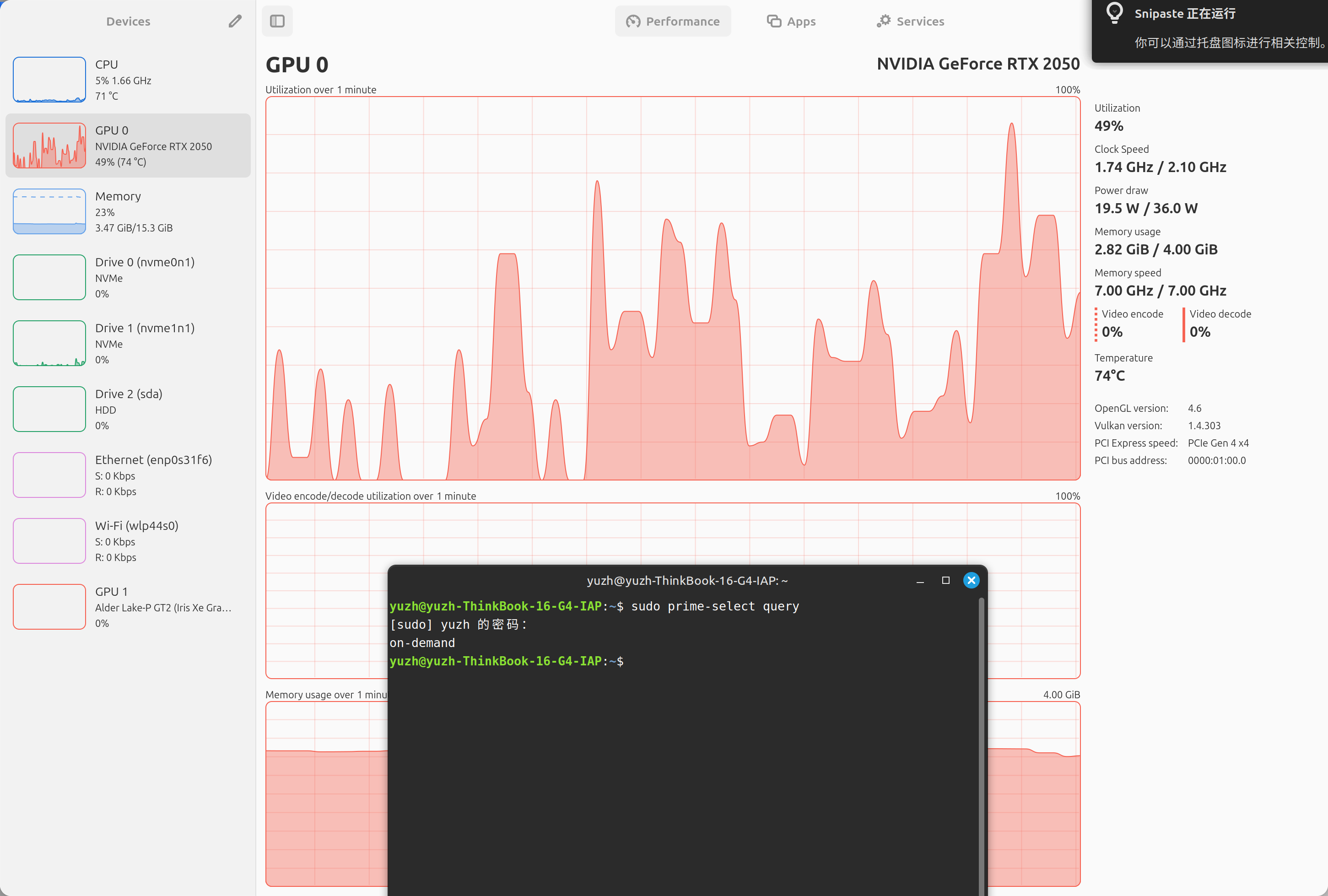Click the 'sudo prime-select query' command text
Image resolution: width=1328 pixels, height=896 pixels.
coord(715,606)
